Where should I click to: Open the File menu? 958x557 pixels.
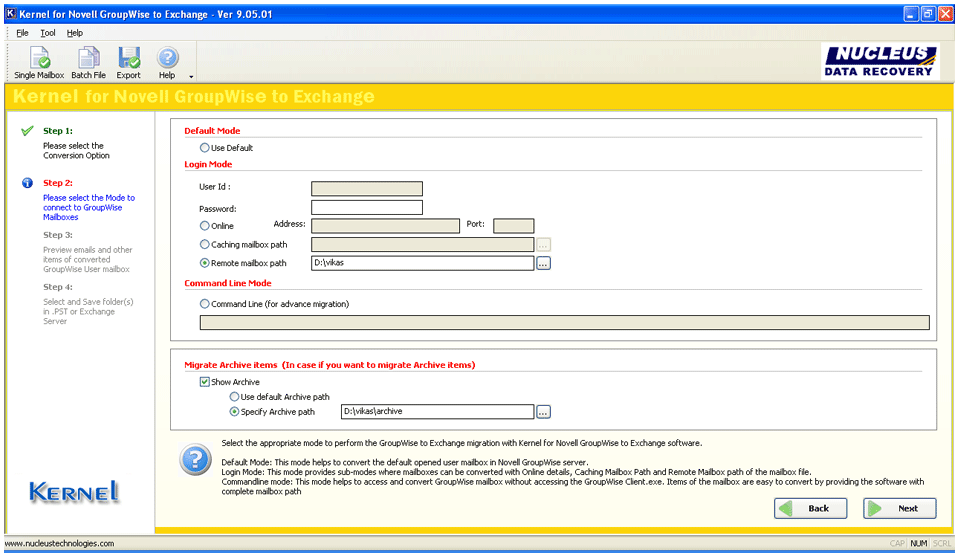click(x=22, y=33)
